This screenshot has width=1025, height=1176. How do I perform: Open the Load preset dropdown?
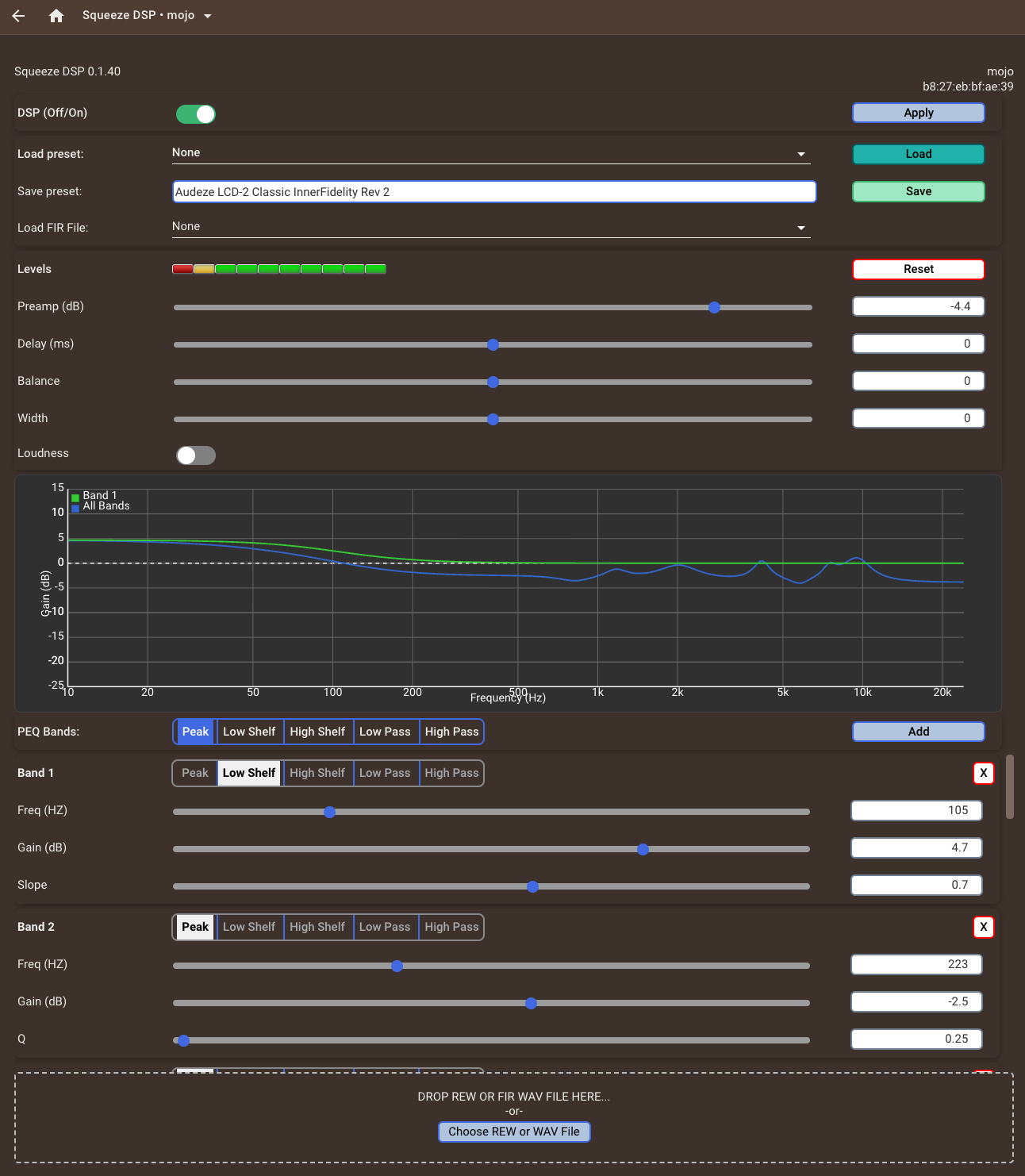(x=490, y=153)
